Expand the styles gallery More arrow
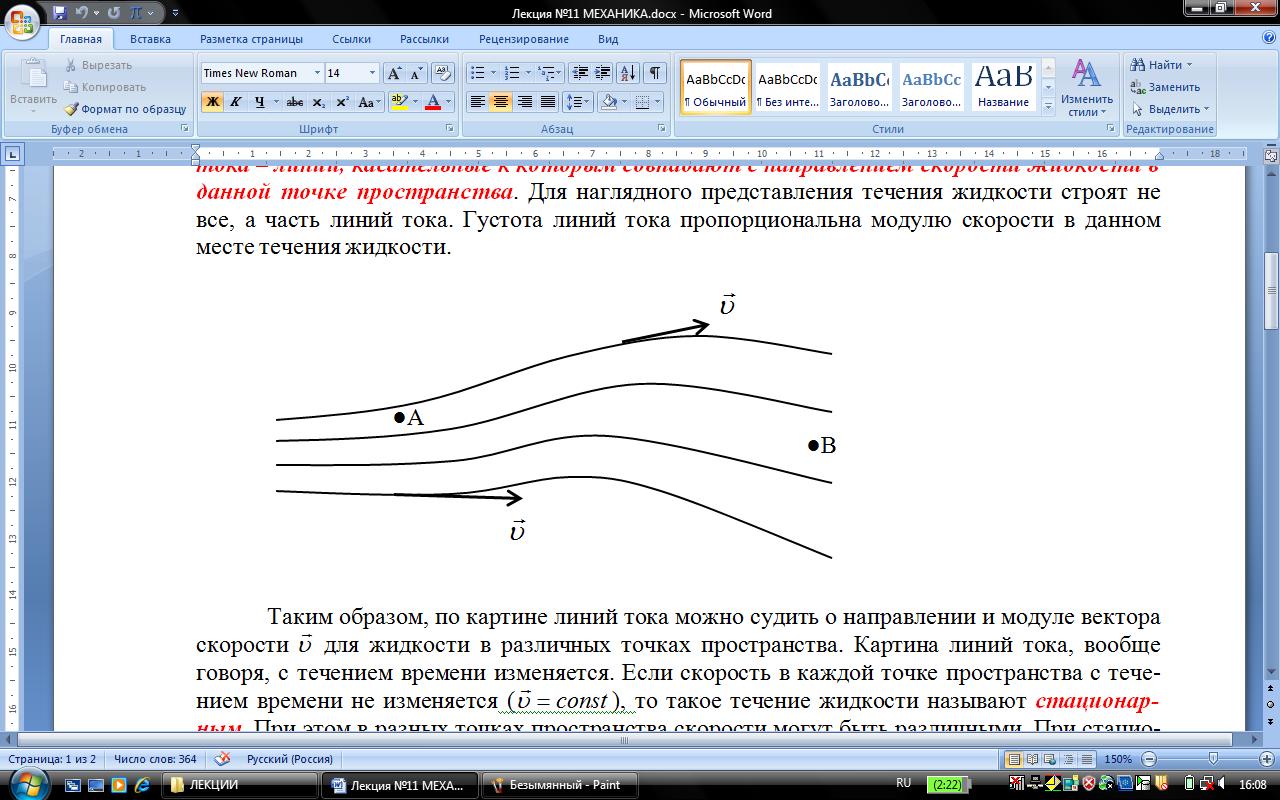The height and width of the screenshot is (800, 1280). coord(1047,106)
